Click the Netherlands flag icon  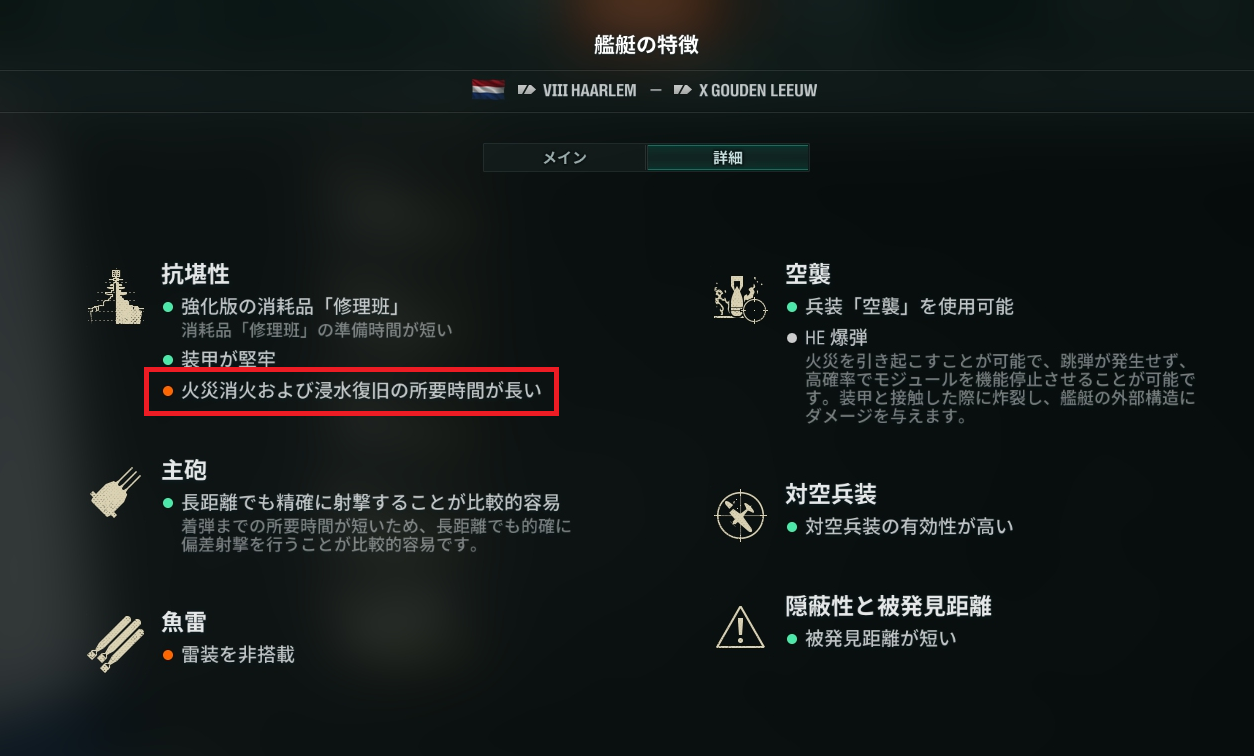click(x=488, y=90)
